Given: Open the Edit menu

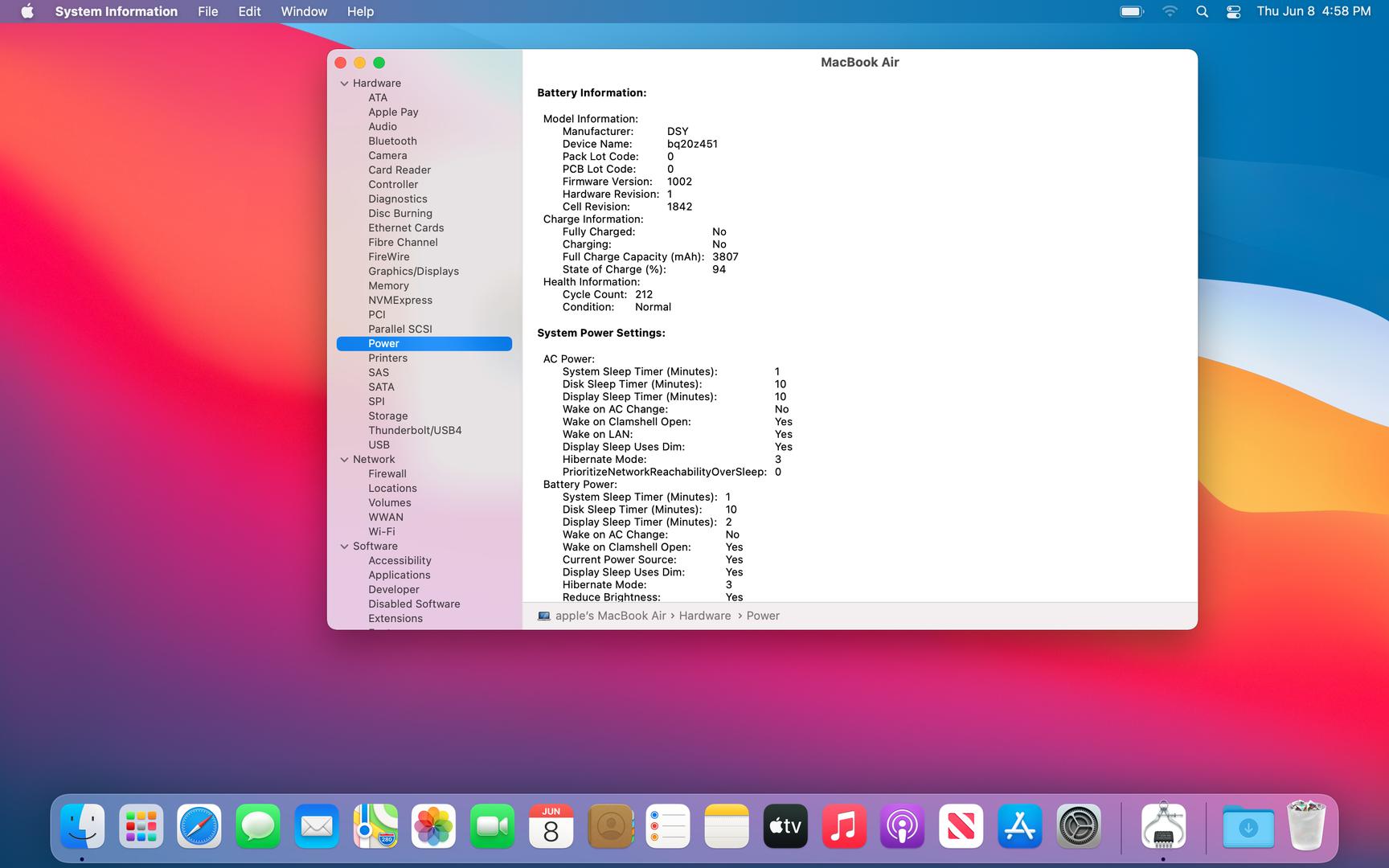Looking at the screenshot, I should (249, 11).
